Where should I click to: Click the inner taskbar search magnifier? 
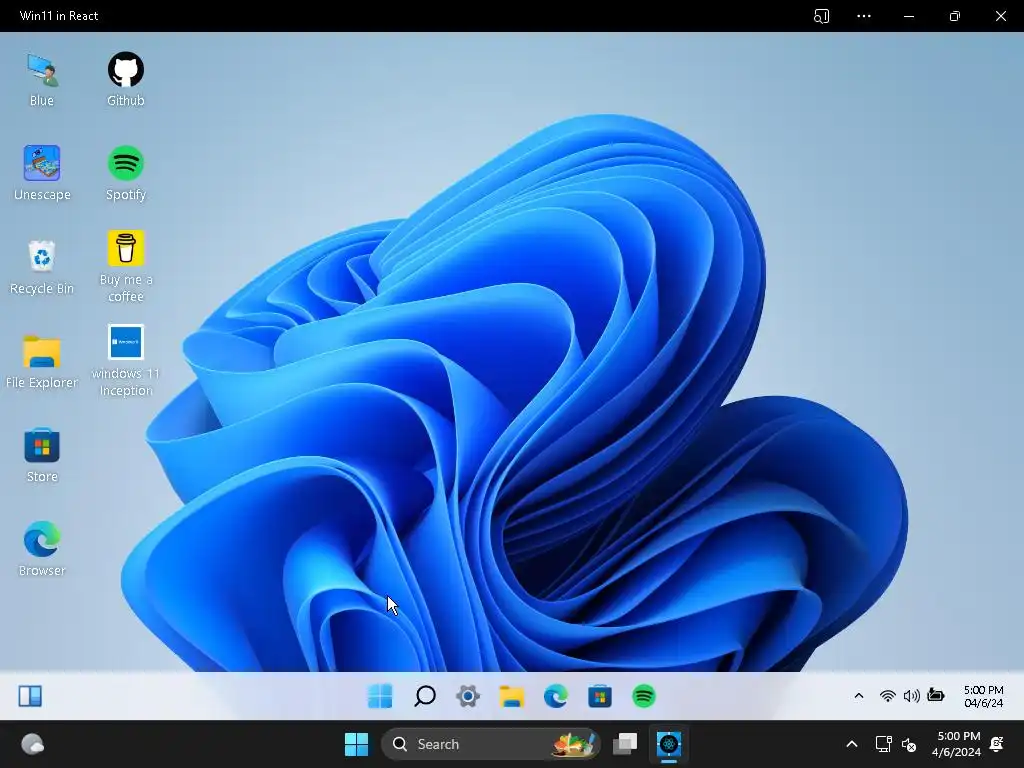click(x=424, y=696)
